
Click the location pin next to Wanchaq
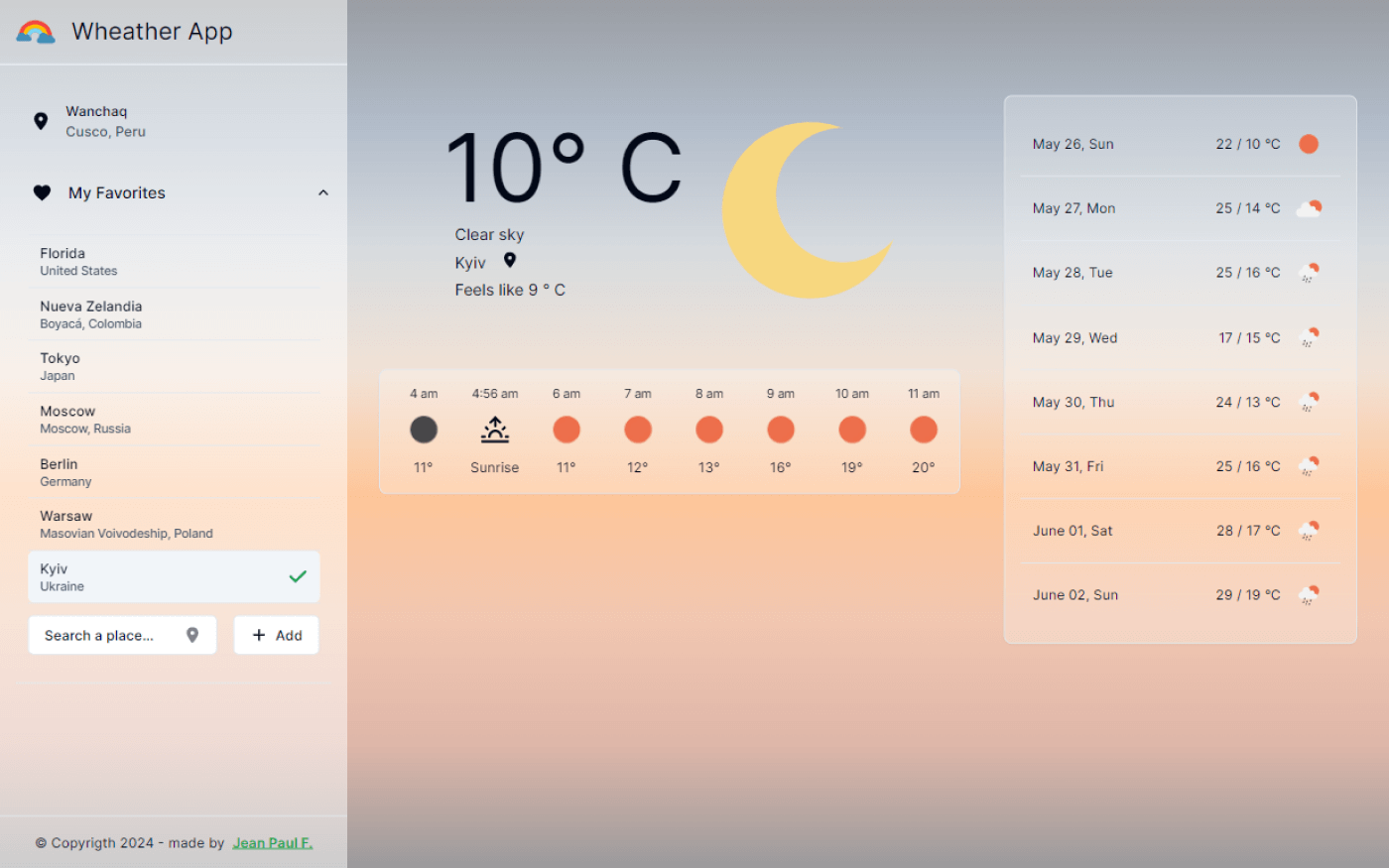coord(41,120)
